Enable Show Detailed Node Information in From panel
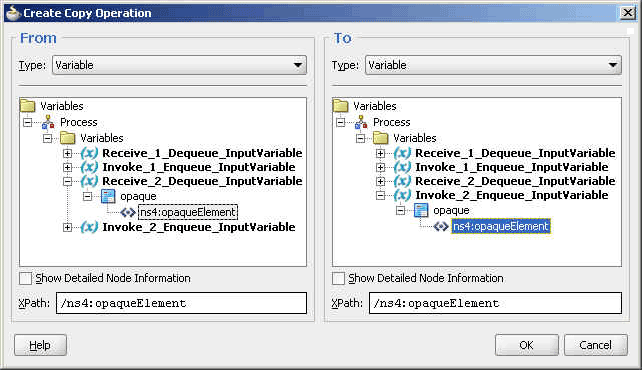 tap(25, 278)
